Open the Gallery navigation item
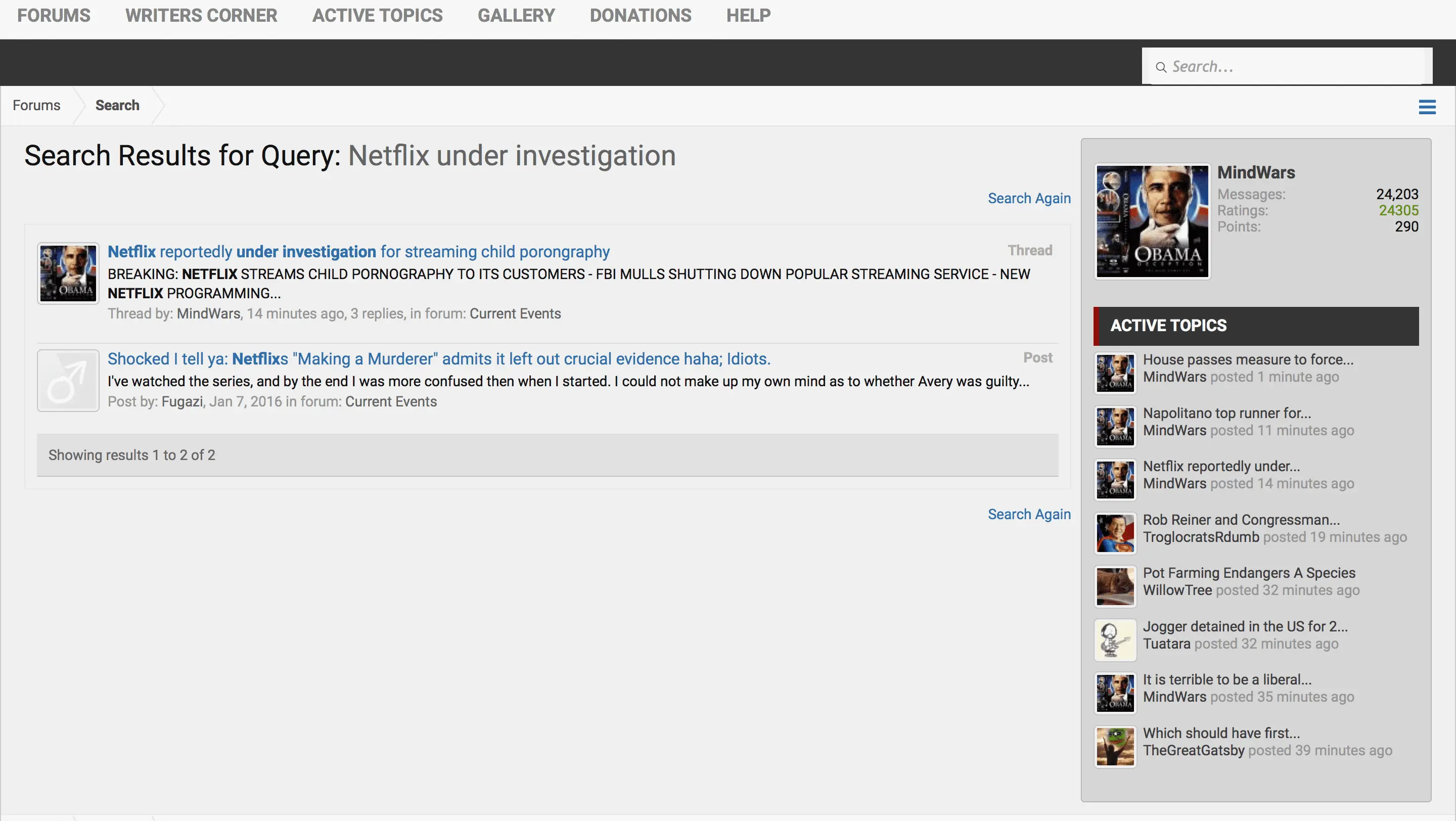Screen dimensions: 1456x821 point(516,15)
